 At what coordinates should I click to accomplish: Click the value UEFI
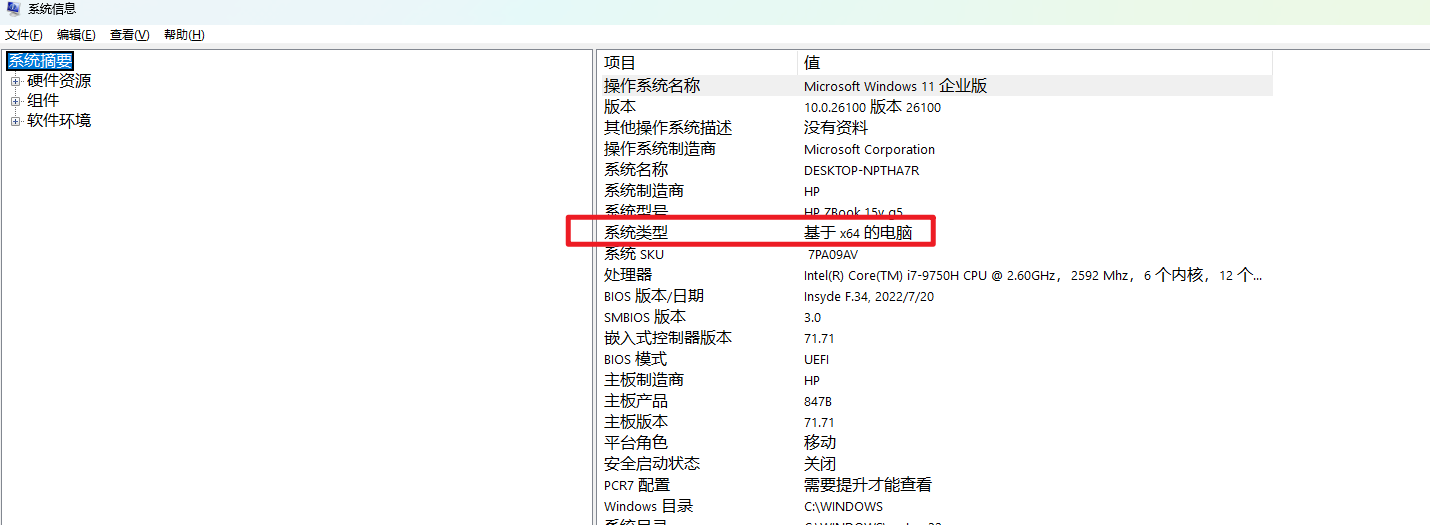coord(817,359)
